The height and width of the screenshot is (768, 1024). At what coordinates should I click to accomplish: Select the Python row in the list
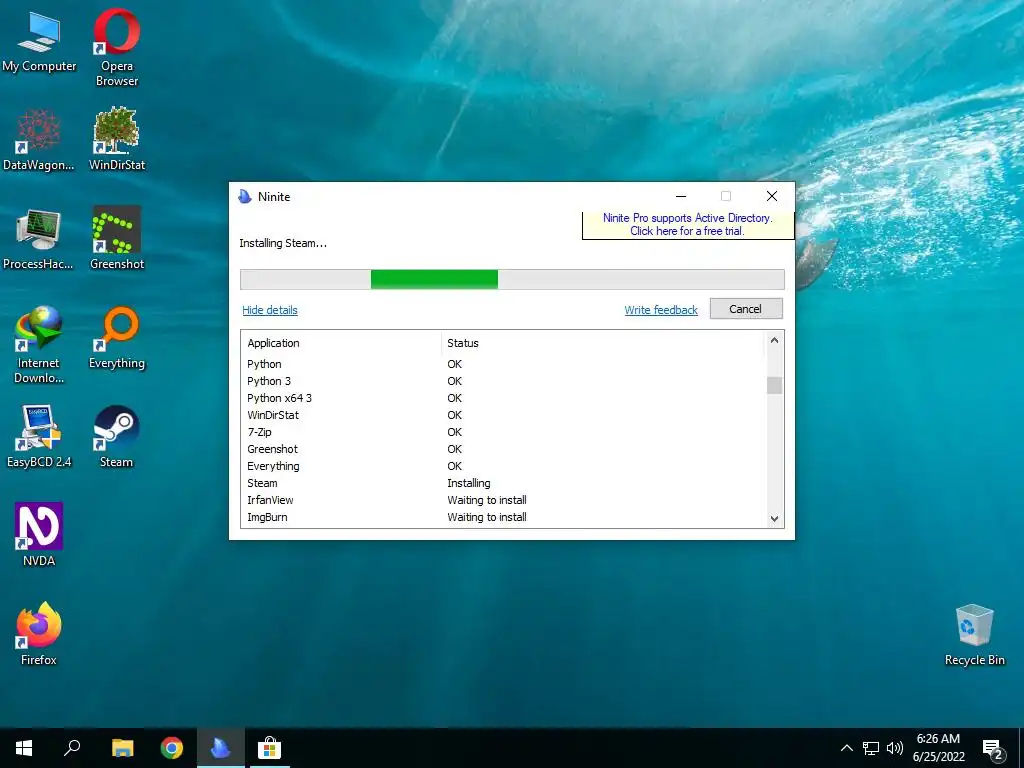click(x=503, y=364)
